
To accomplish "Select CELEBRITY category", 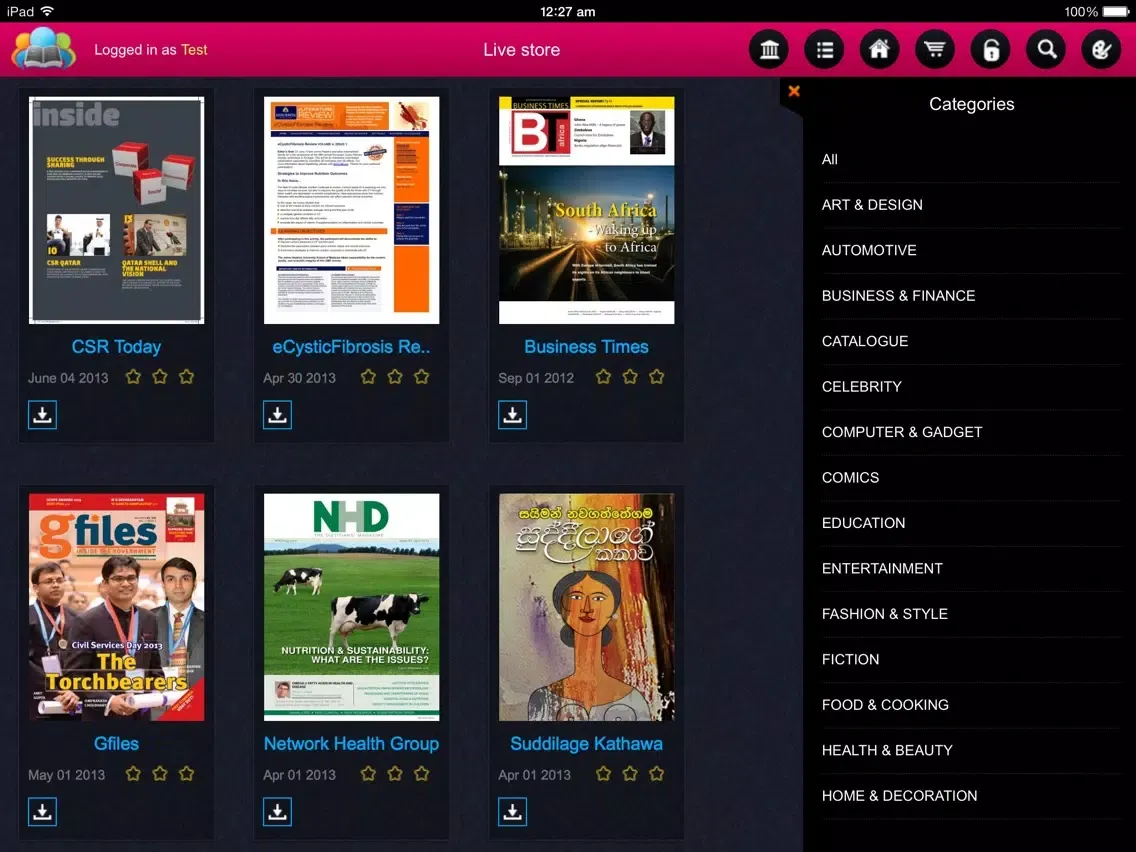I will (x=971, y=387).
